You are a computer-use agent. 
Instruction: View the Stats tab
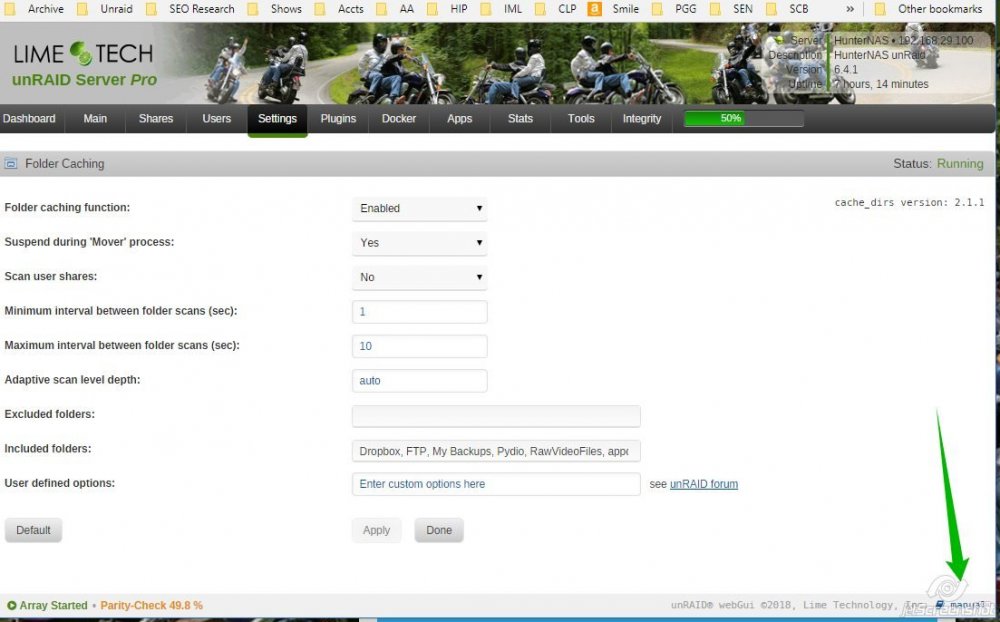click(520, 119)
